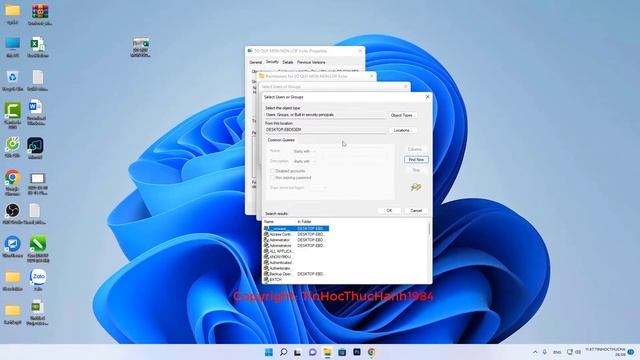Image resolution: width=640 pixels, height=360 pixels.
Task: Open the Excel file in the desktop's middle
Action: click(141, 47)
